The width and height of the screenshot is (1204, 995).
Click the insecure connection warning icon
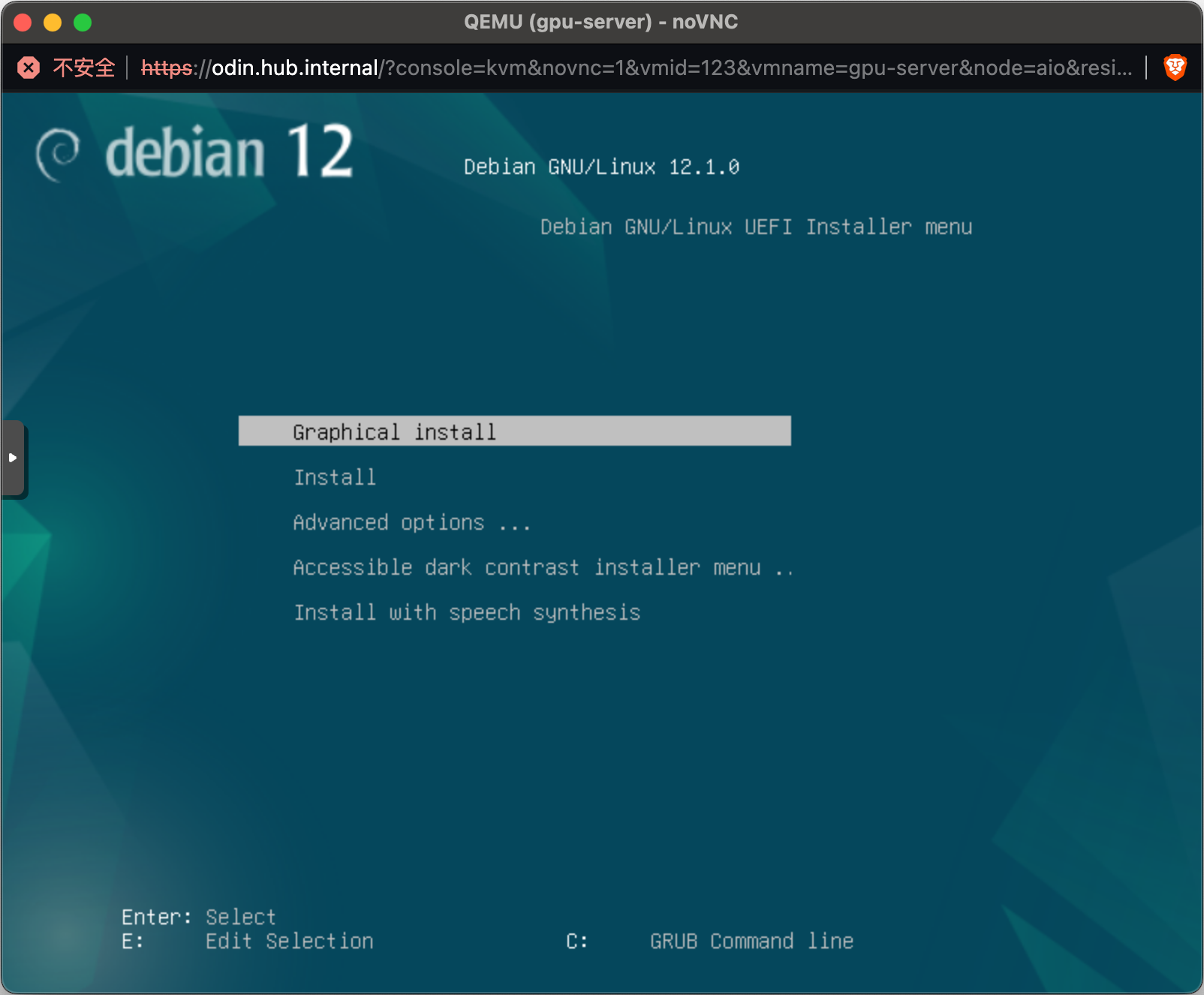[x=29, y=68]
